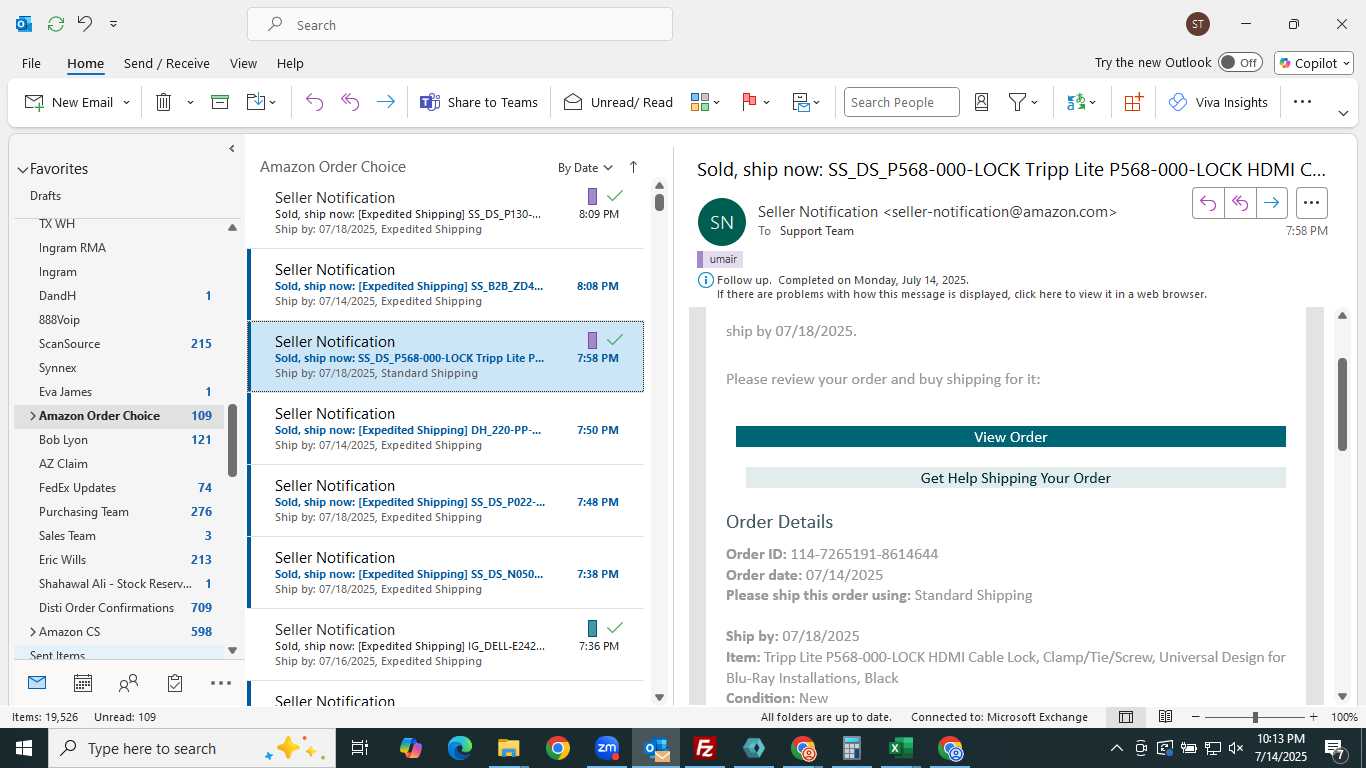1366x768 pixels.
Task: Expand the ribbon display options chevron
Action: pyautogui.click(x=1343, y=113)
